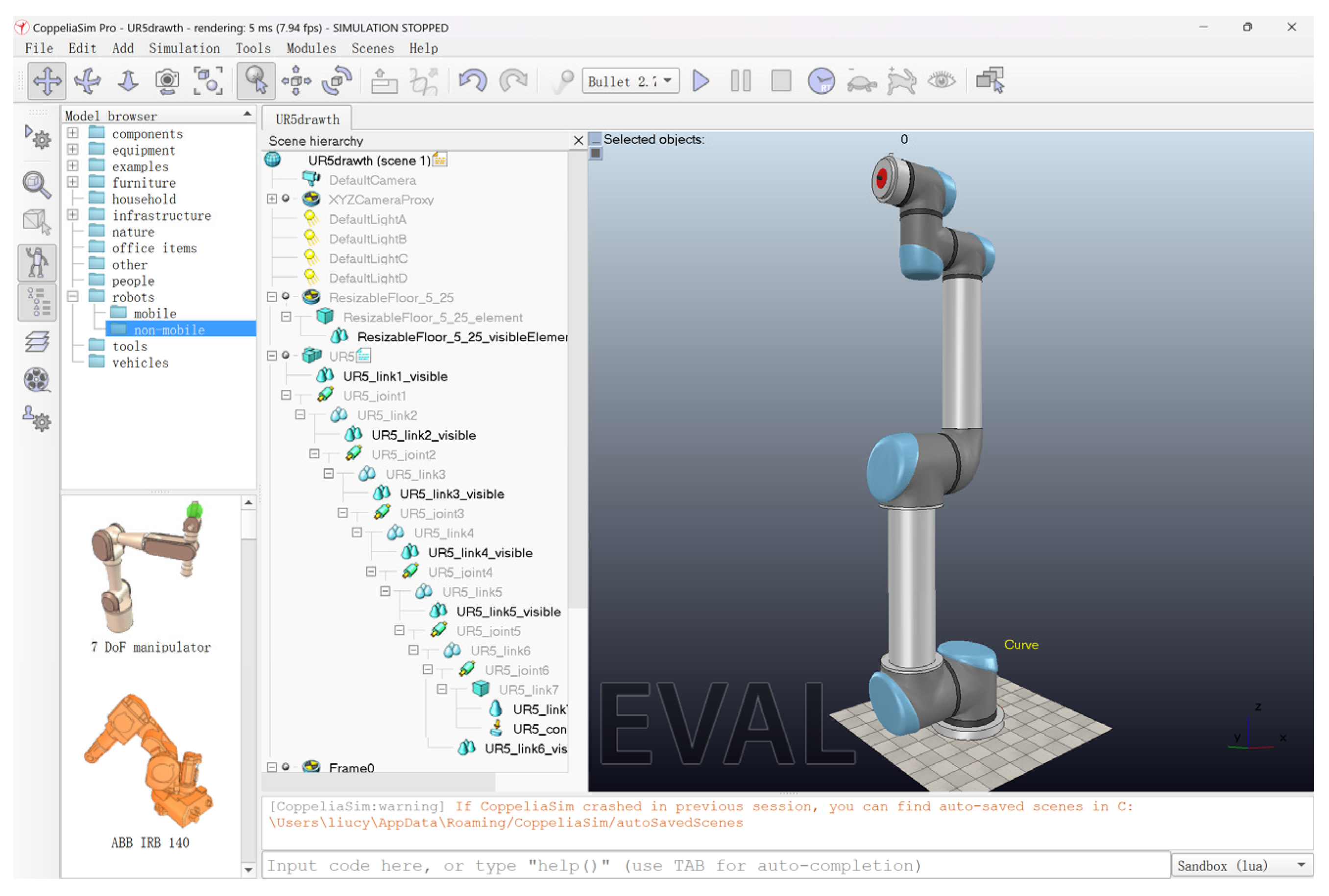Toggle the real-time mode clock icon
The width and height of the screenshot is (1329, 896).
(821, 81)
